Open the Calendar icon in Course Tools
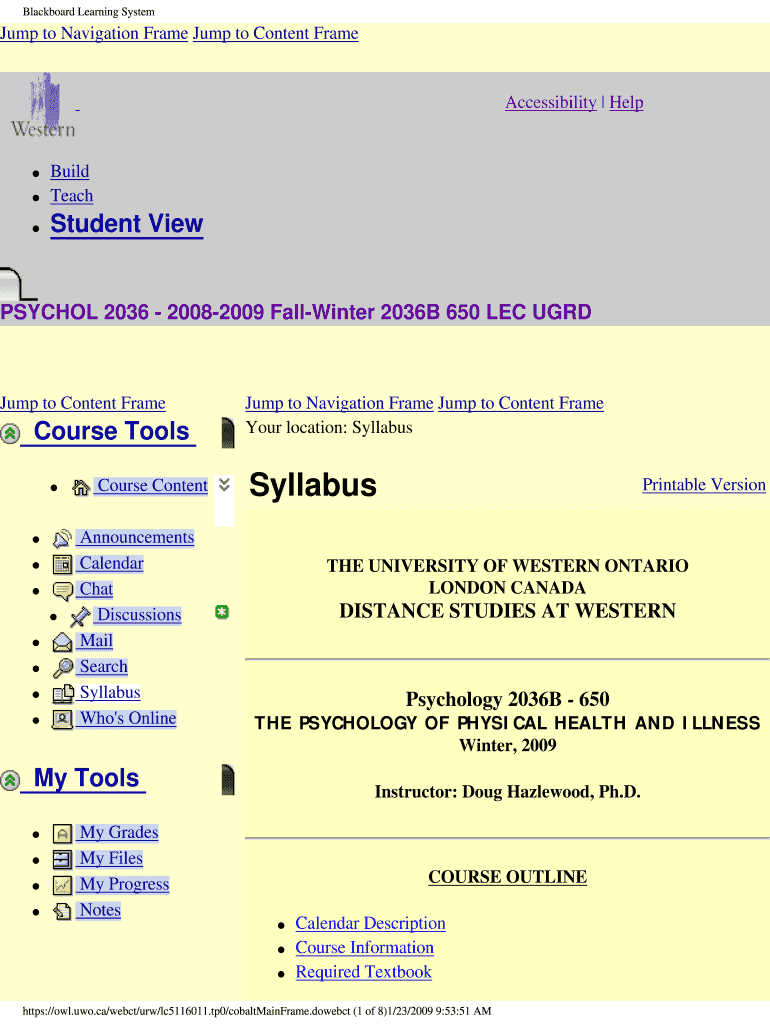 (62, 564)
